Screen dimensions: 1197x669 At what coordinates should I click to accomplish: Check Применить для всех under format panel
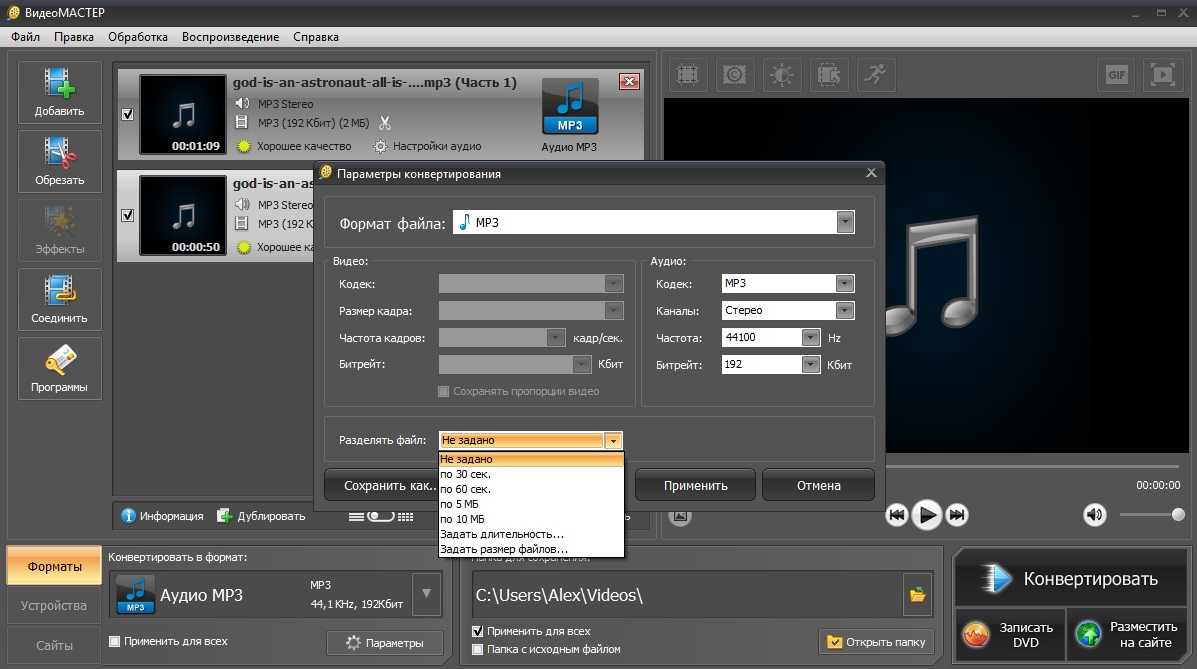coord(114,641)
